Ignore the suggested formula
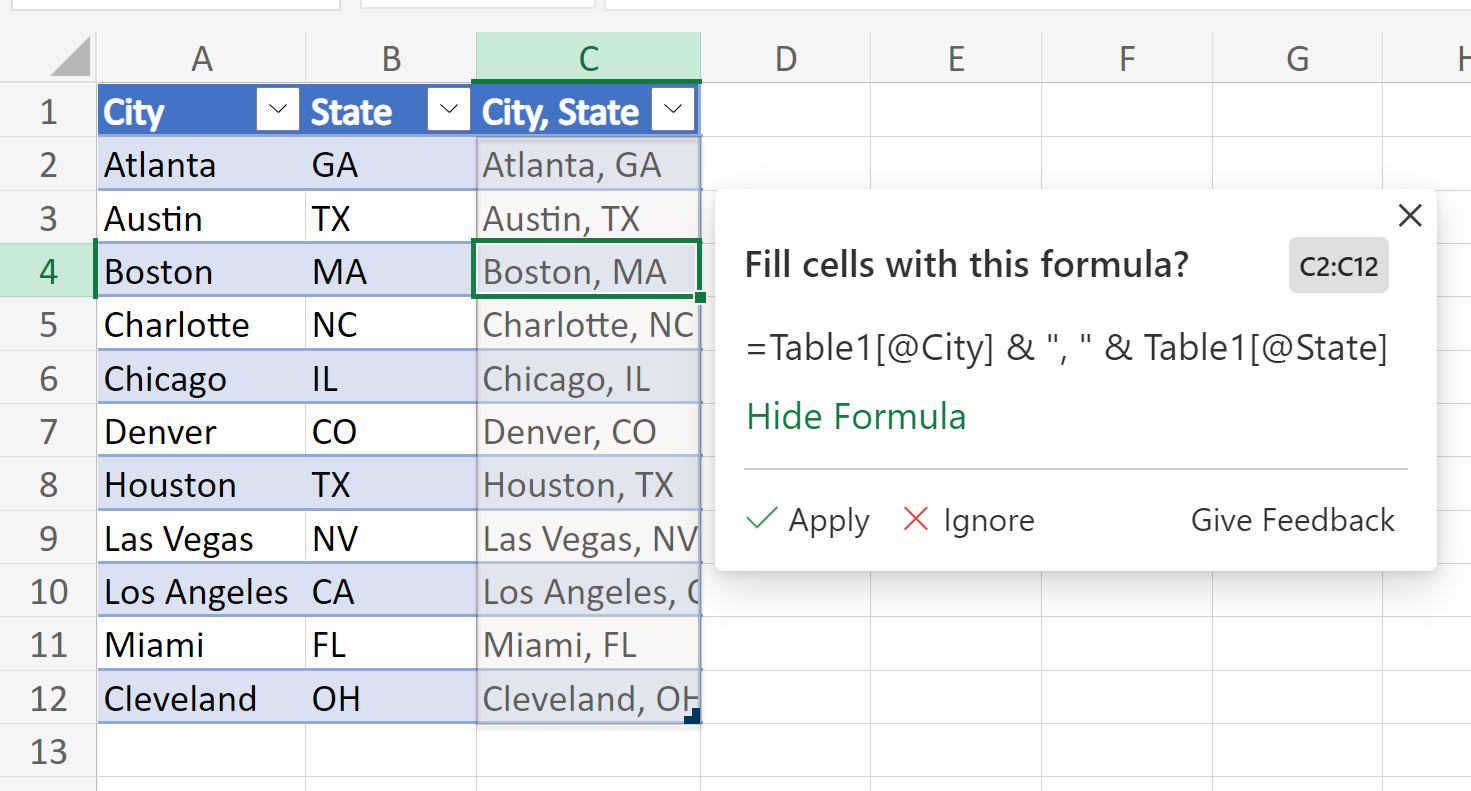 968,520
